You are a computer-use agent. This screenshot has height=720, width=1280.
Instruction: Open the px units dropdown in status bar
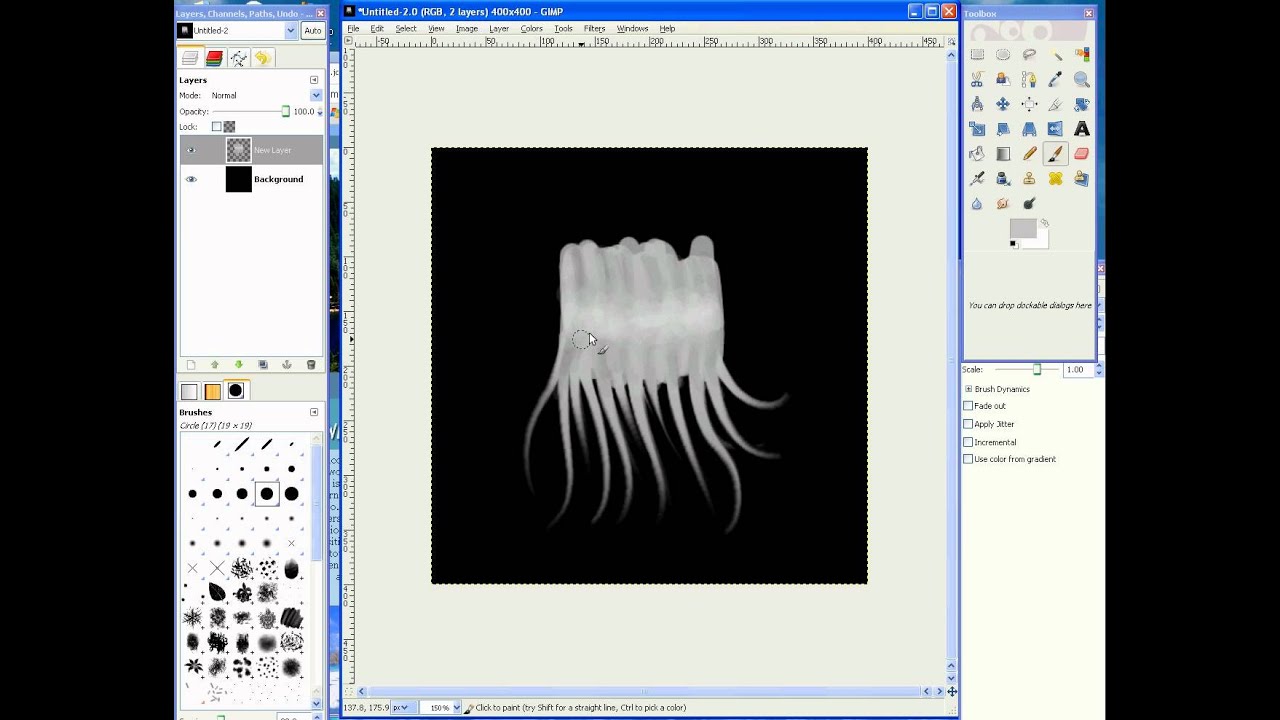click(405, 707)
